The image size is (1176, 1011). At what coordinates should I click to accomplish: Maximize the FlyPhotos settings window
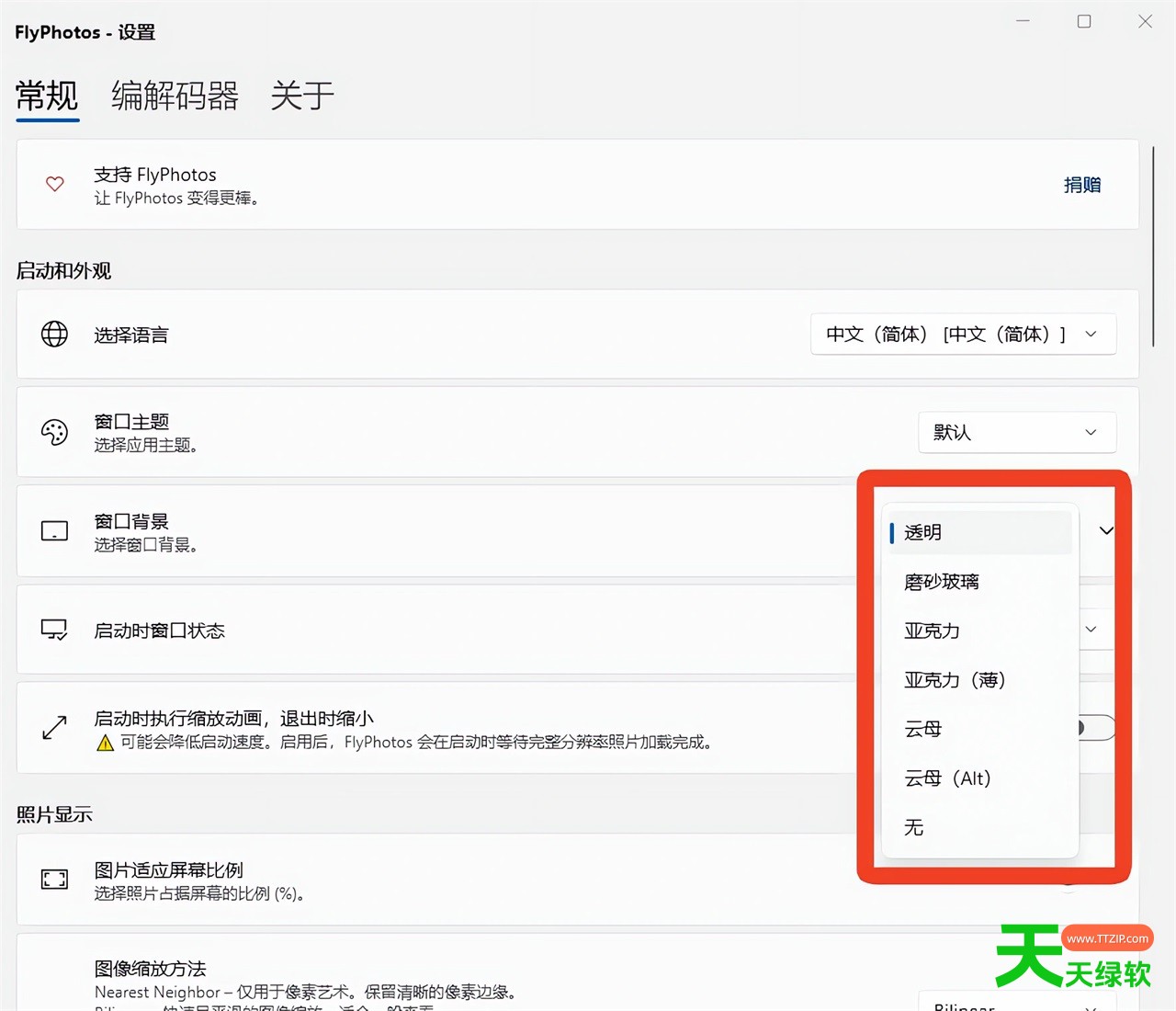(1084, 21)
